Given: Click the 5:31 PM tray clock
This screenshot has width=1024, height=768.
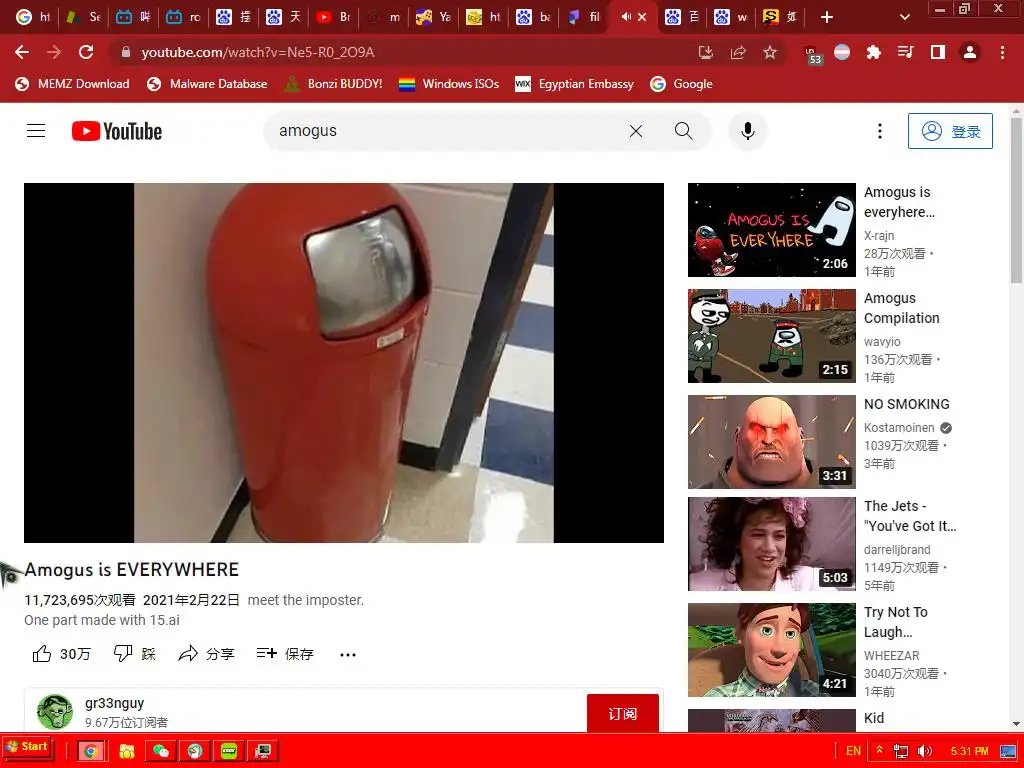Looking at the screenshot, I should click(x=969, y=751).
